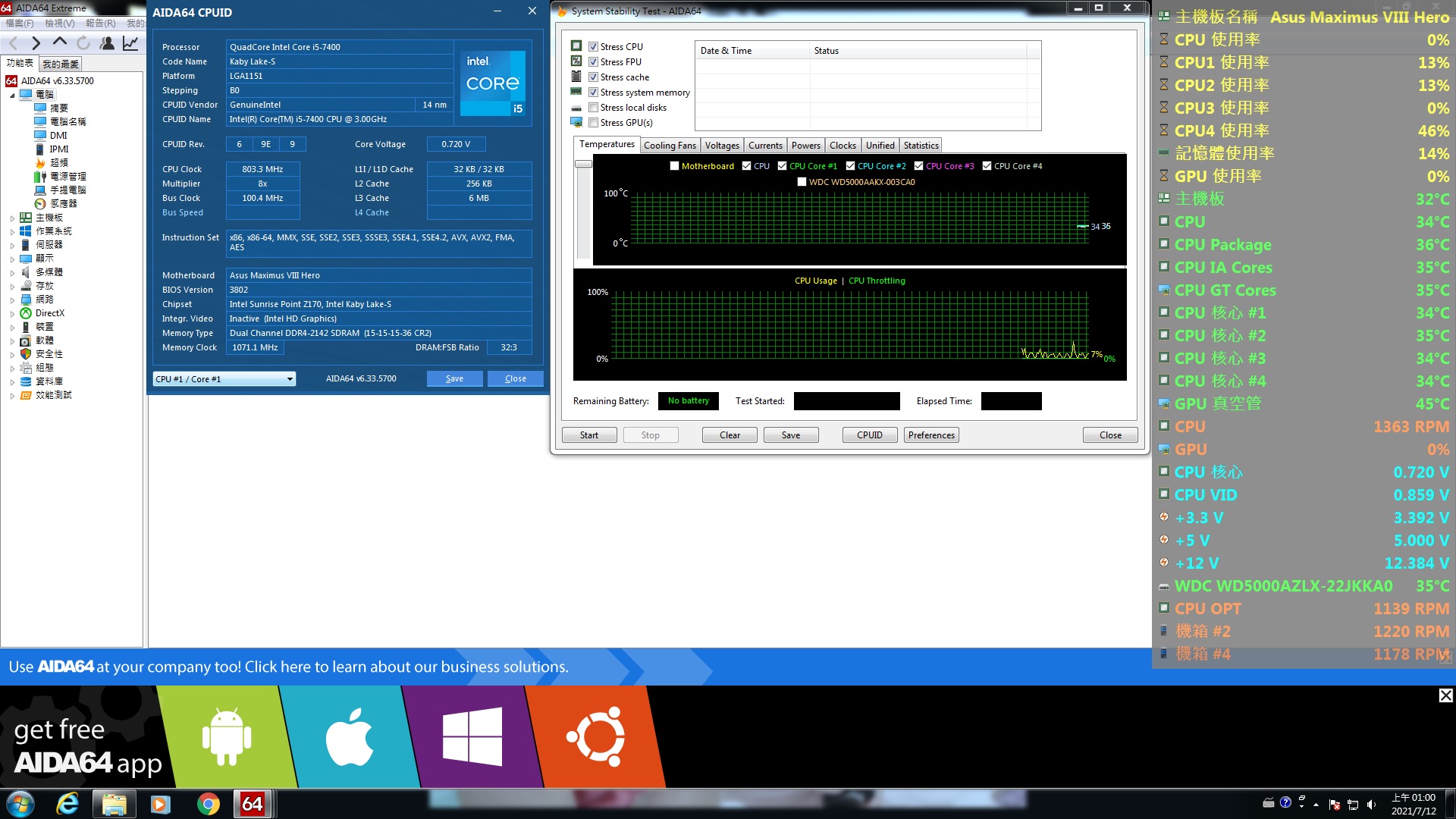Screen dimensions: 1456x819
Task: Click the Apple app icon in banner
Action: [349, 736]
